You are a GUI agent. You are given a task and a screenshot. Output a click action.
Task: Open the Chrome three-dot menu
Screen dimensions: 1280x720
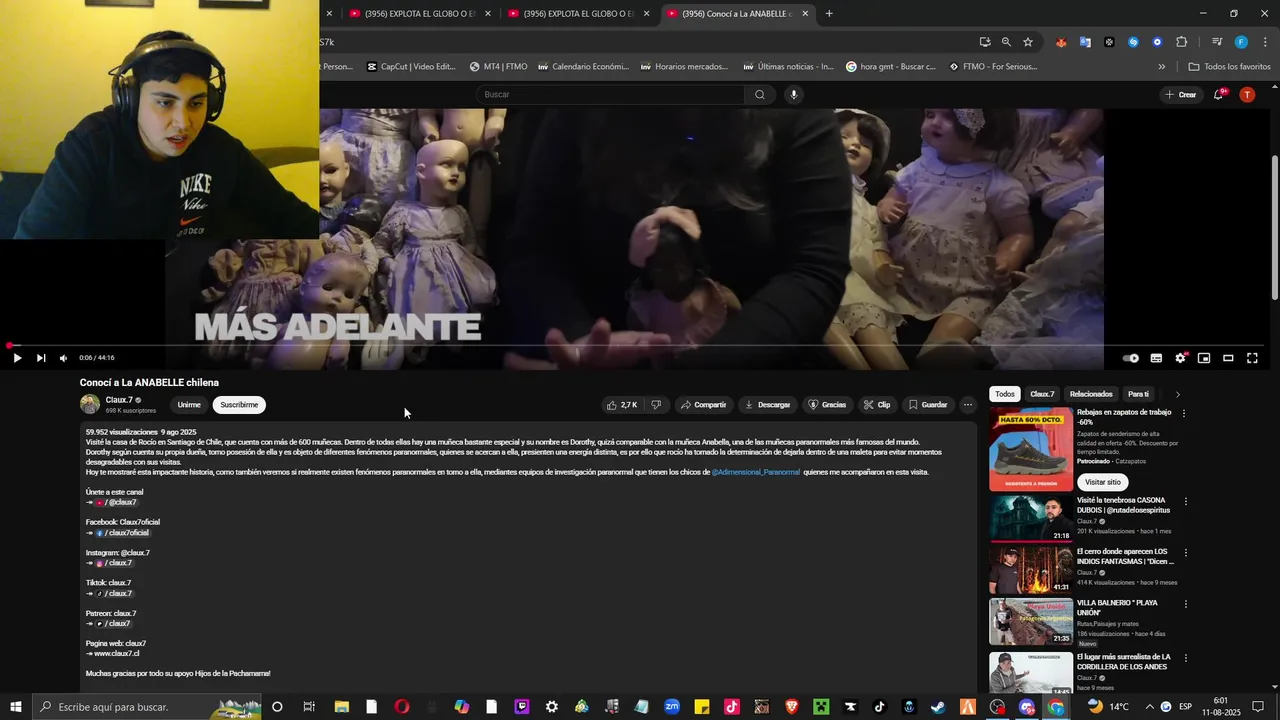click(1264, 42)
